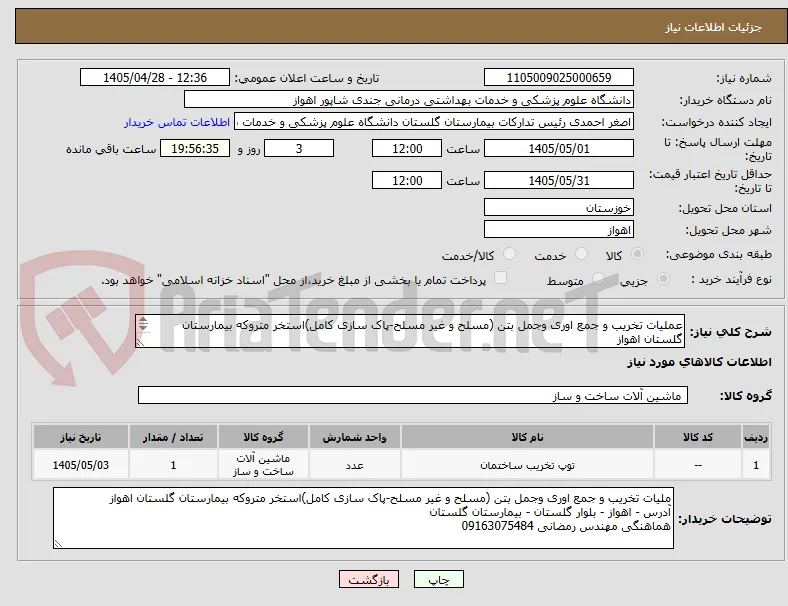Click the announcement date field 1405/04/28 - 12:36
This screenshot has height=606, width=788.
click(155, 78)
